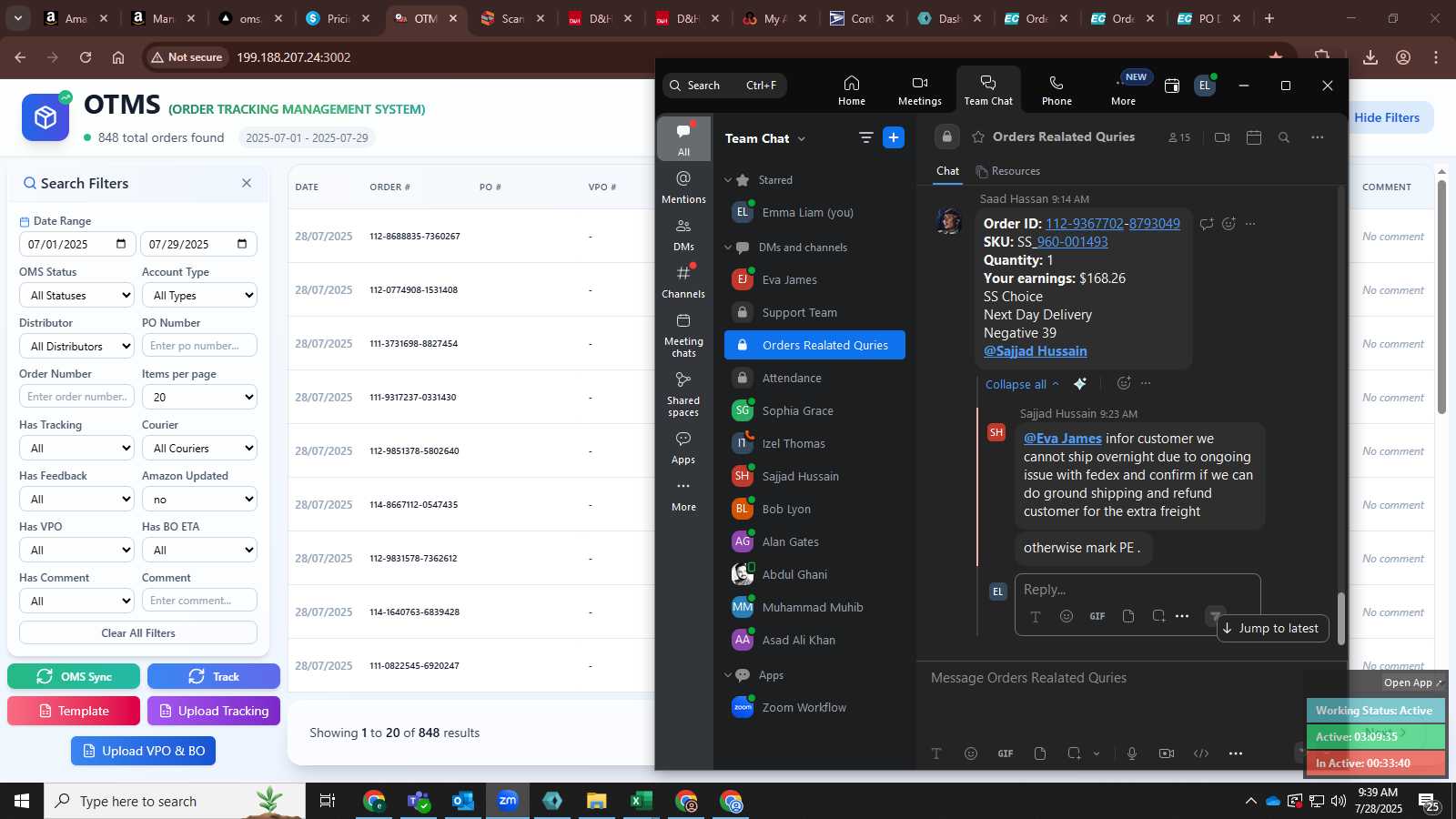Click the AI companion sparkle icon in thread
Screen dimensions: 1456x819
coord(1080,384)
